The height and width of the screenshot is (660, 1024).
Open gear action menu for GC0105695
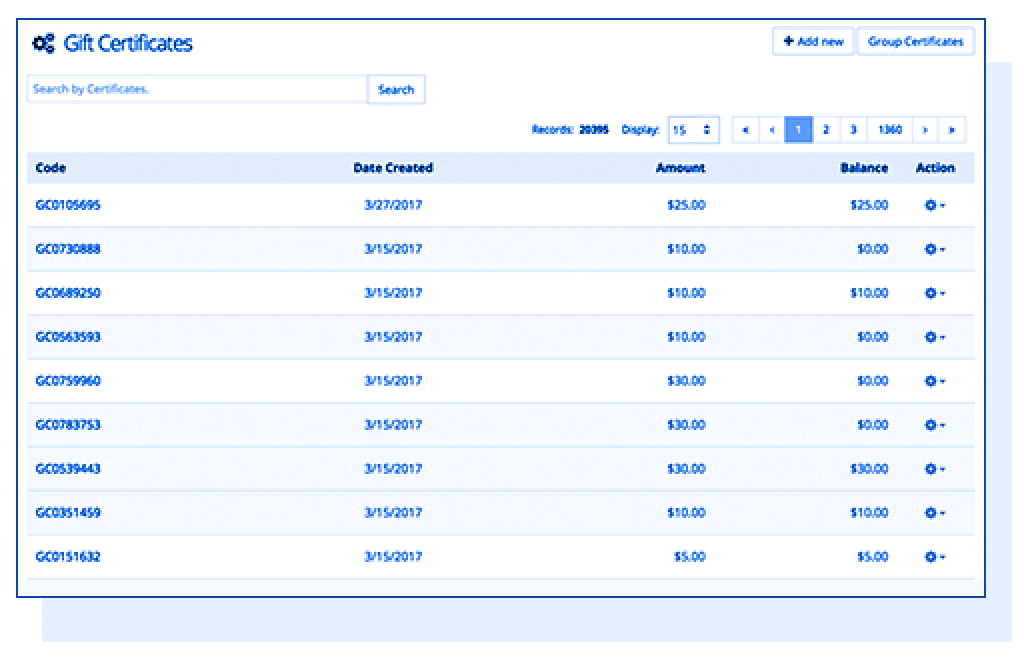934,205
